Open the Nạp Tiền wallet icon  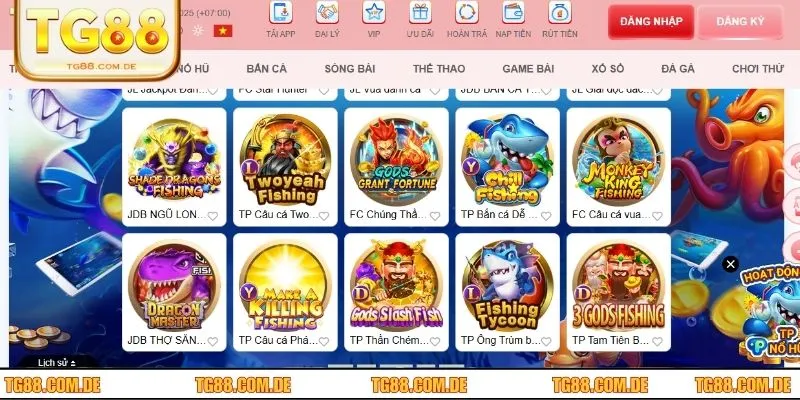(513, 12)
